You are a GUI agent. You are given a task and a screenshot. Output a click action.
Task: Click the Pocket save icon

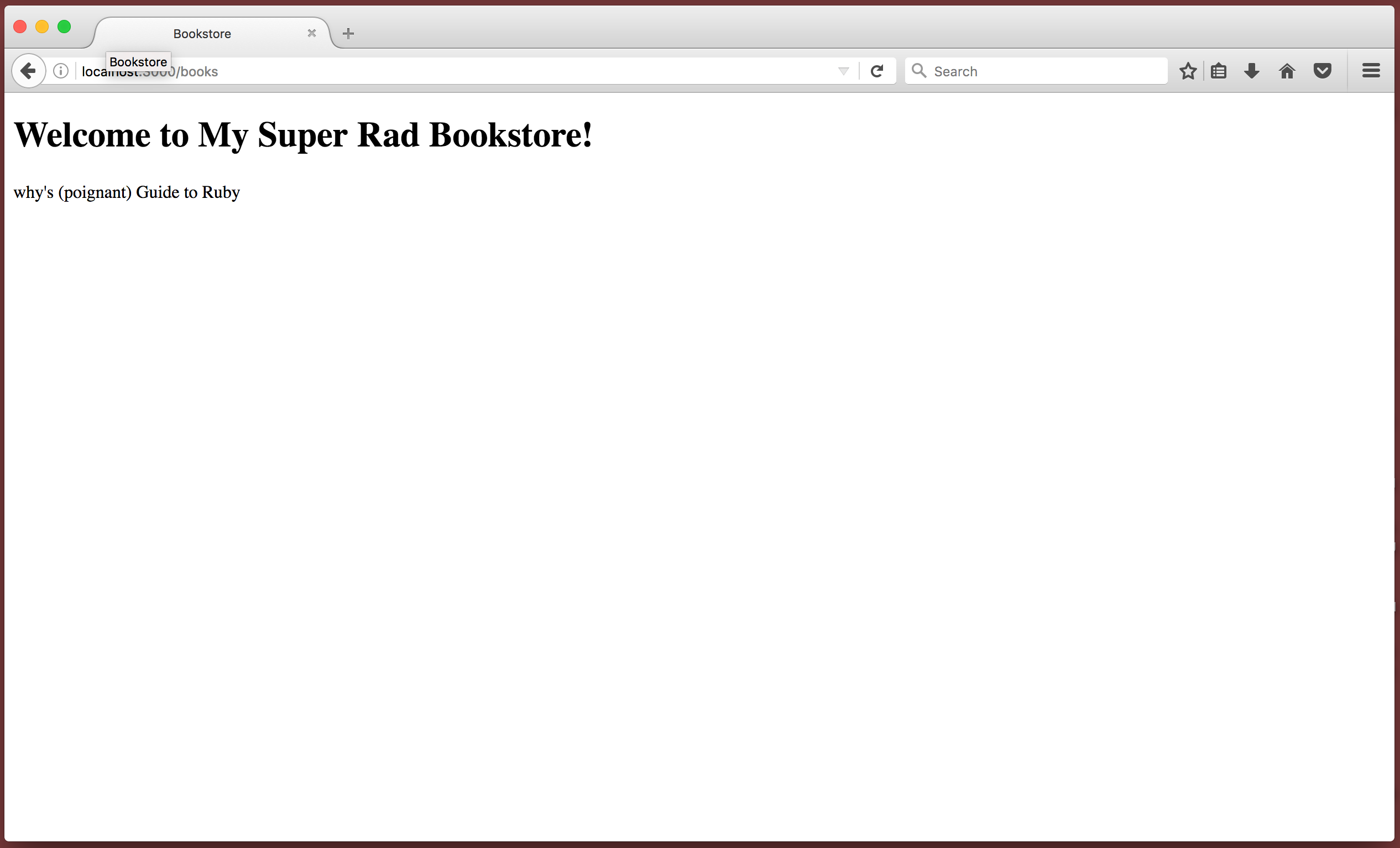(1323, 72)
